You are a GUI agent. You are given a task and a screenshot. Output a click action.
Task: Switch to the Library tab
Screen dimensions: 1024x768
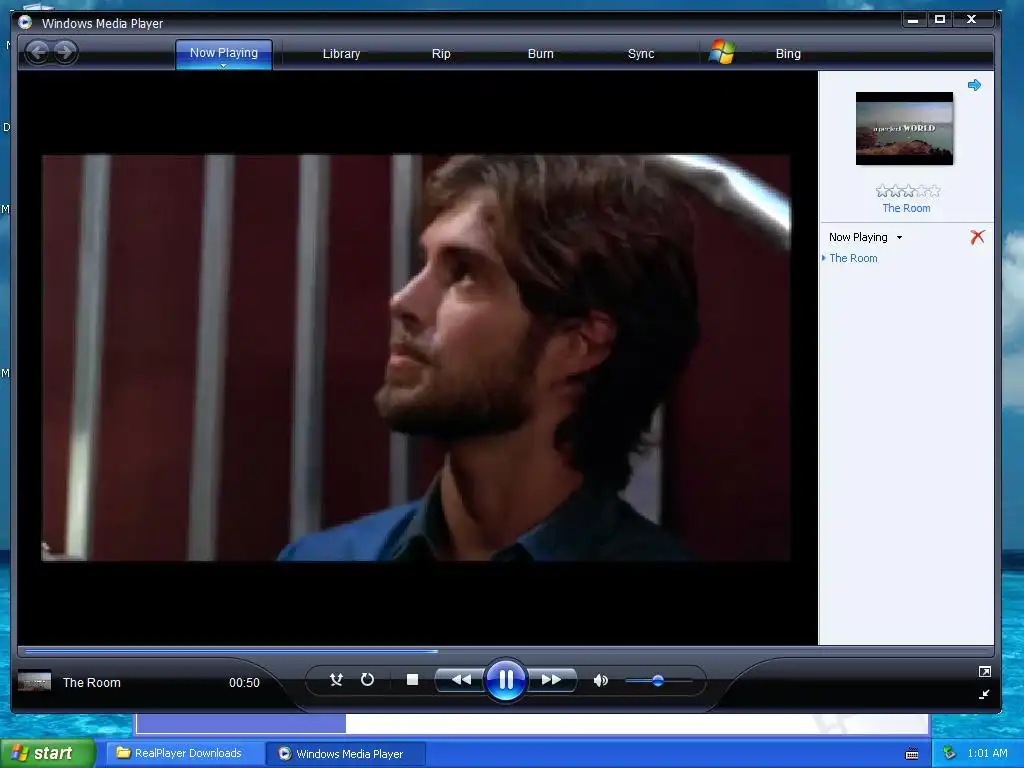coord(341,54)
